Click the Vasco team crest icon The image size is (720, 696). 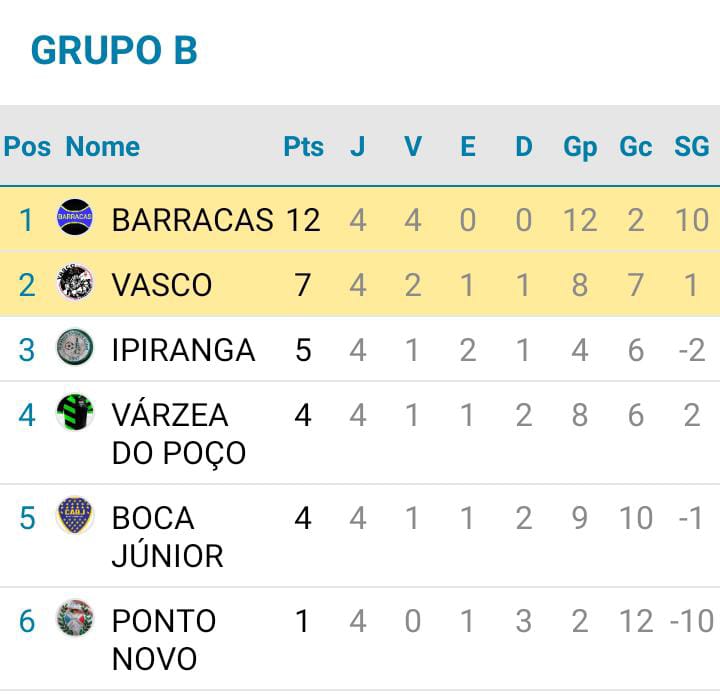click(75, 282)
